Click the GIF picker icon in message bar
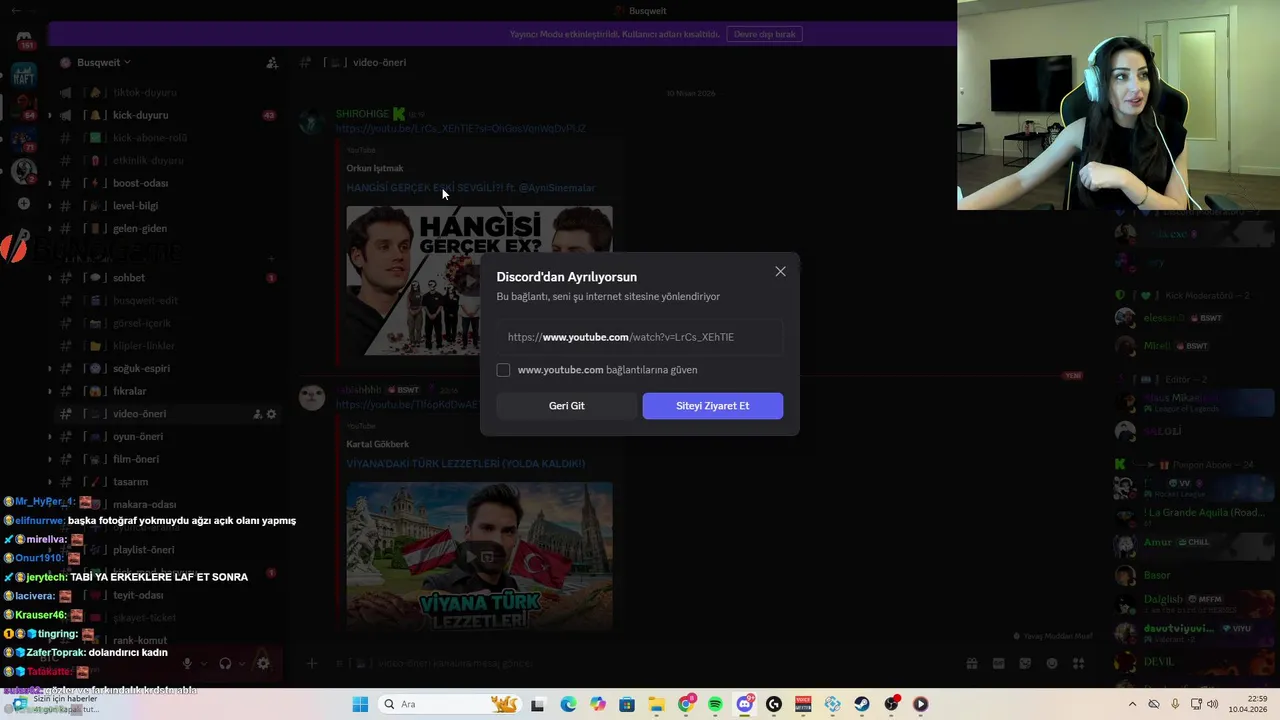 pyautogui.click(x=998, y=663)
